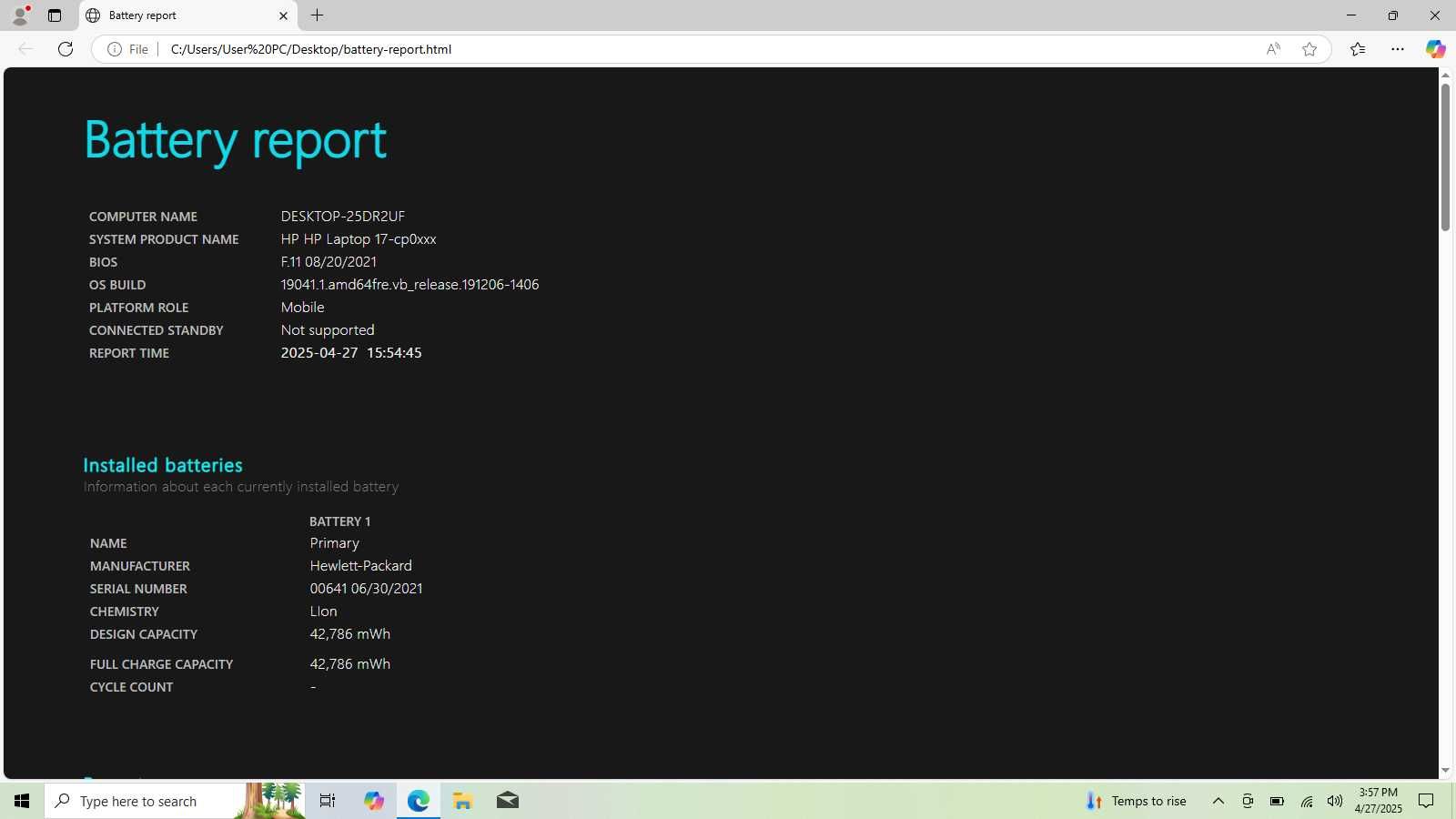Add this page to favorites star
1456x819 pixels.
(1309, 49)
